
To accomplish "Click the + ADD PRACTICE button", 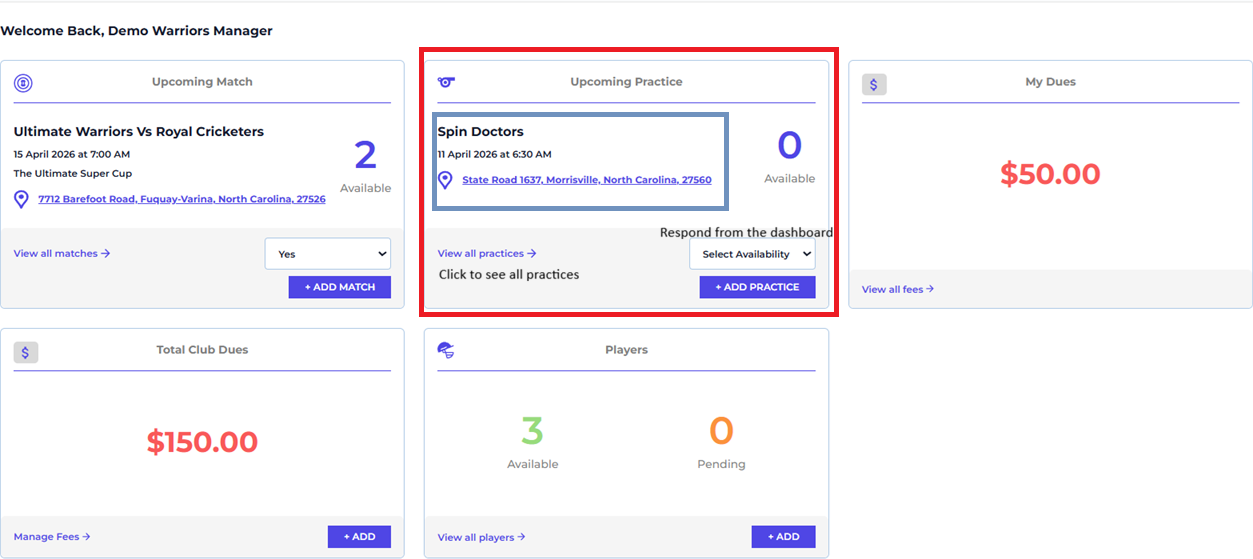I will tap(757, 287).
